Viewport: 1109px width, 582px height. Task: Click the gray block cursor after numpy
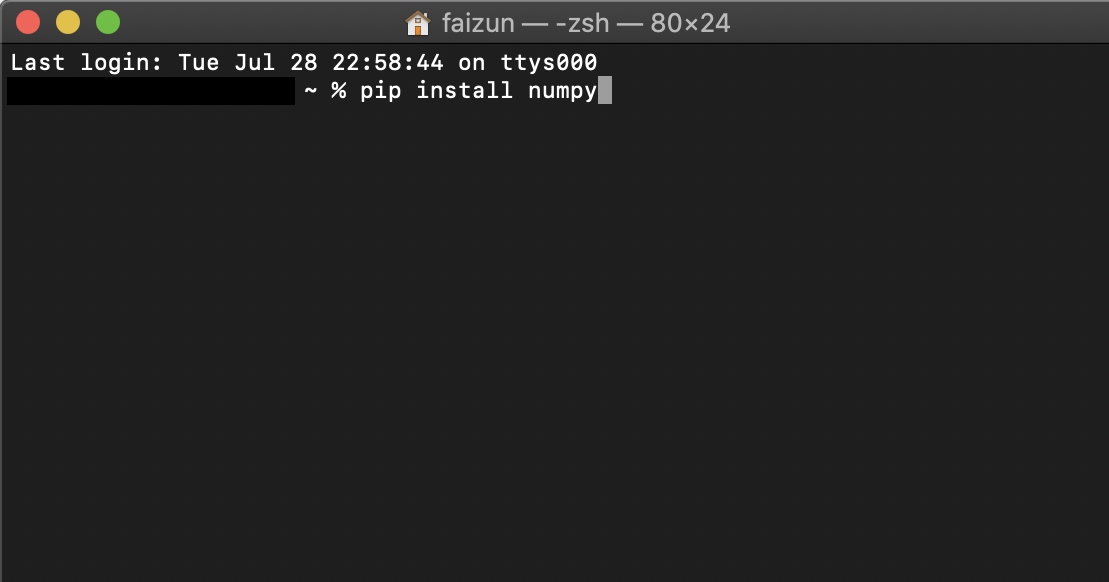pos(605,91)
